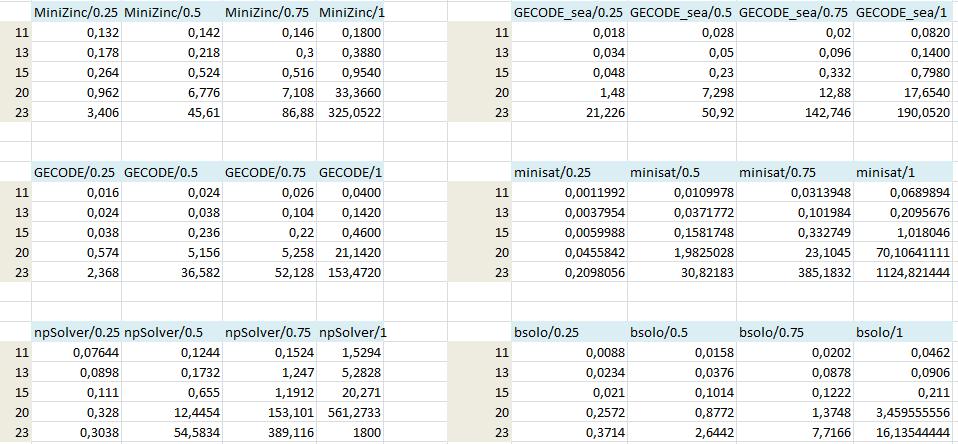Click the cell with value 86,88
Image resolution: width=958 pixels, height=444 pixels.
click(269, 112)
